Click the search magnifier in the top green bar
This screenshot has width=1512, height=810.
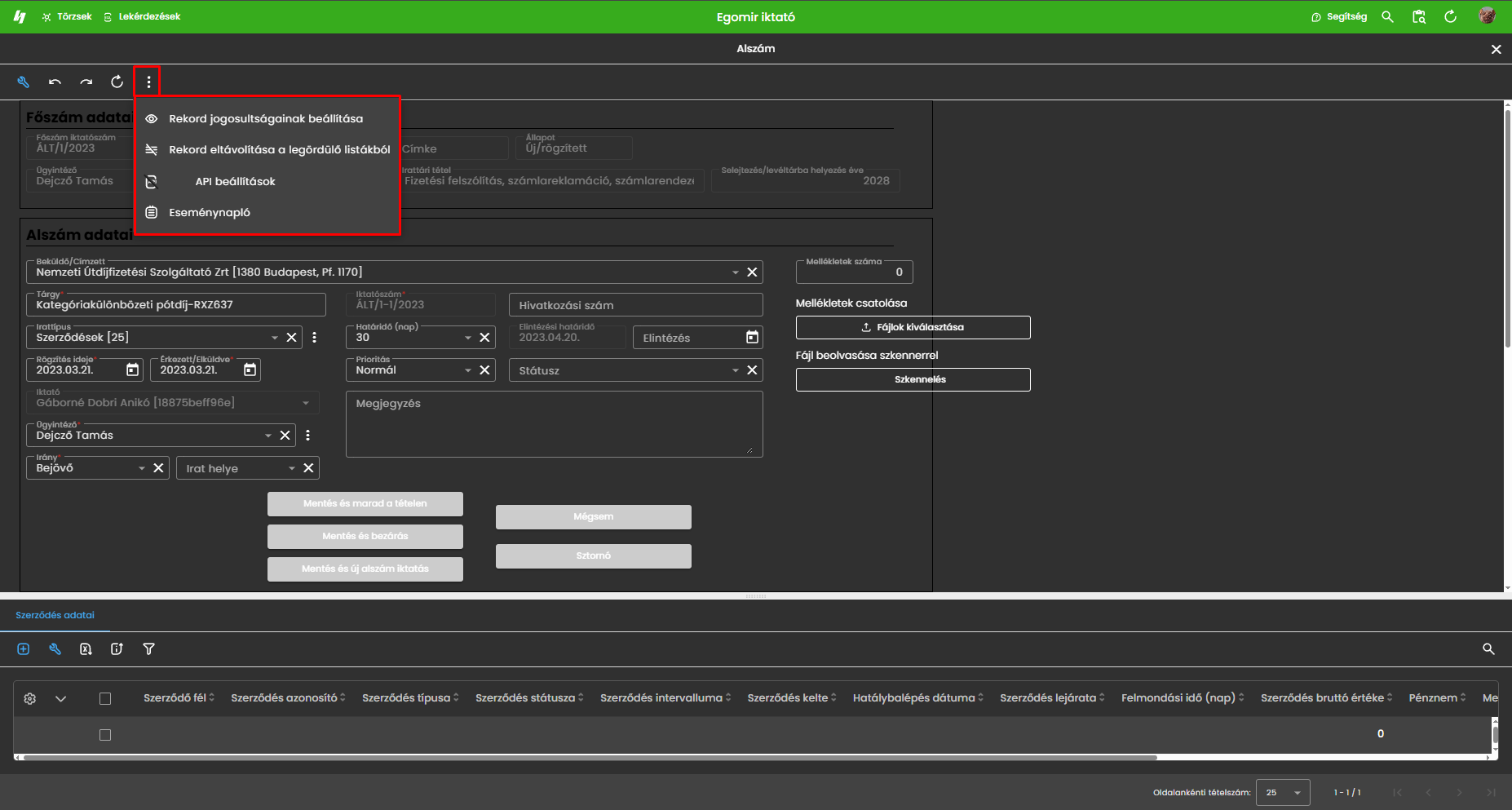[1387, 17]
